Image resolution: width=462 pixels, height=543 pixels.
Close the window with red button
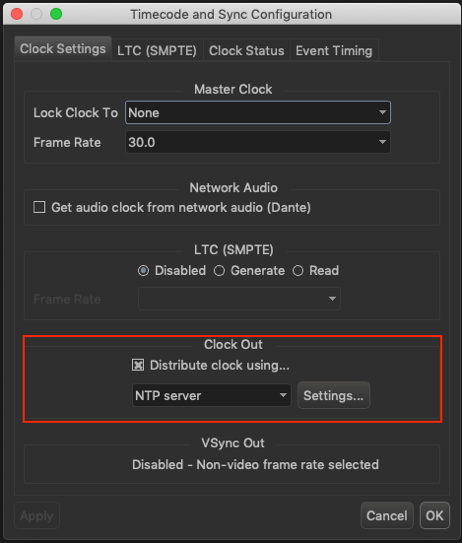pyautogui.click(x=17, y=14)
